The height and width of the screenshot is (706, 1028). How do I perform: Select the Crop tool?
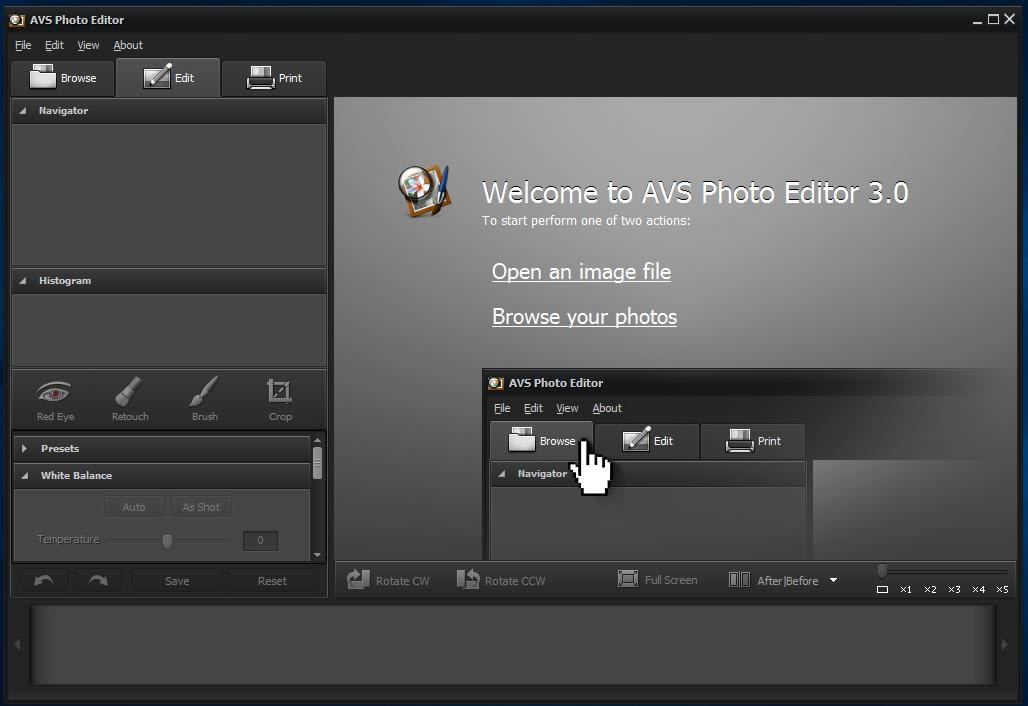[280, 400]
